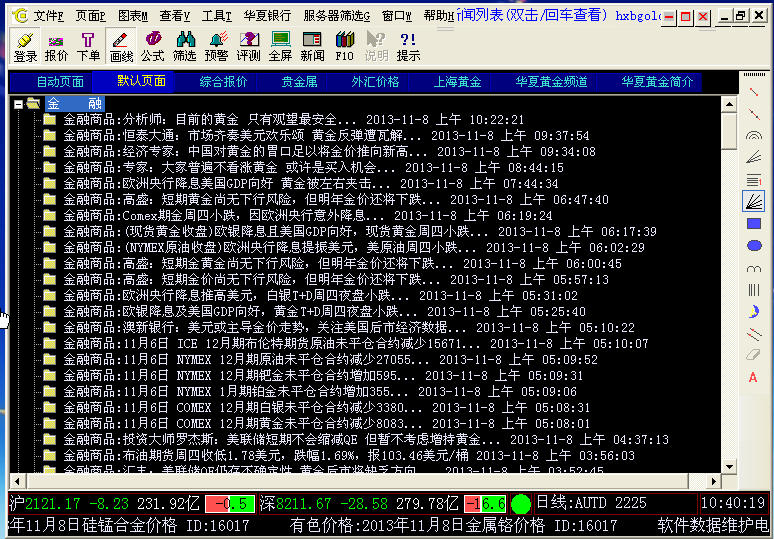Click the horizontal scrollbar left arrow
Viewport: 774px width, 539px height.
click(x=17, y=481)
